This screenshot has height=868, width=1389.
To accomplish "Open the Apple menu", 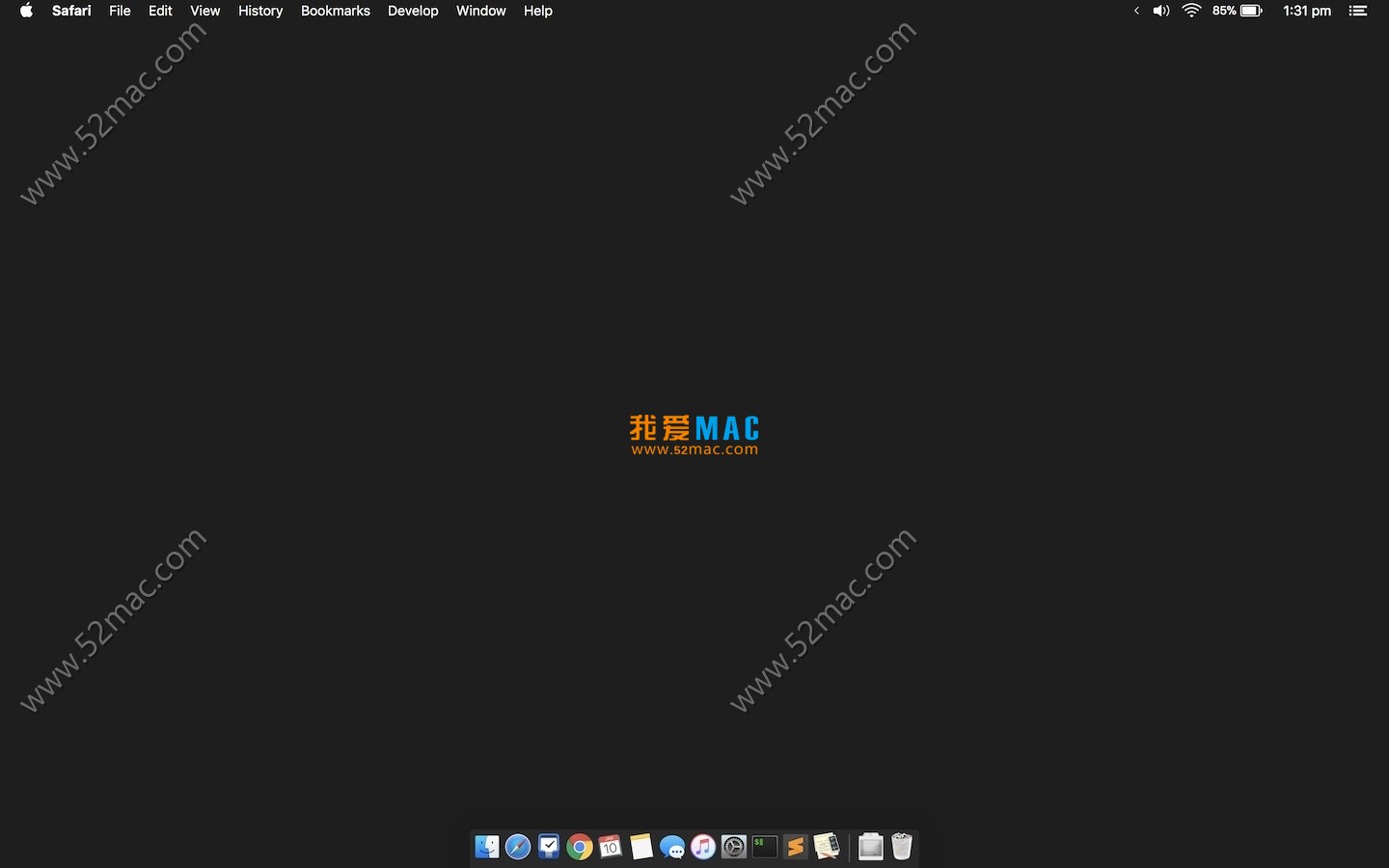I will point(26,11).
